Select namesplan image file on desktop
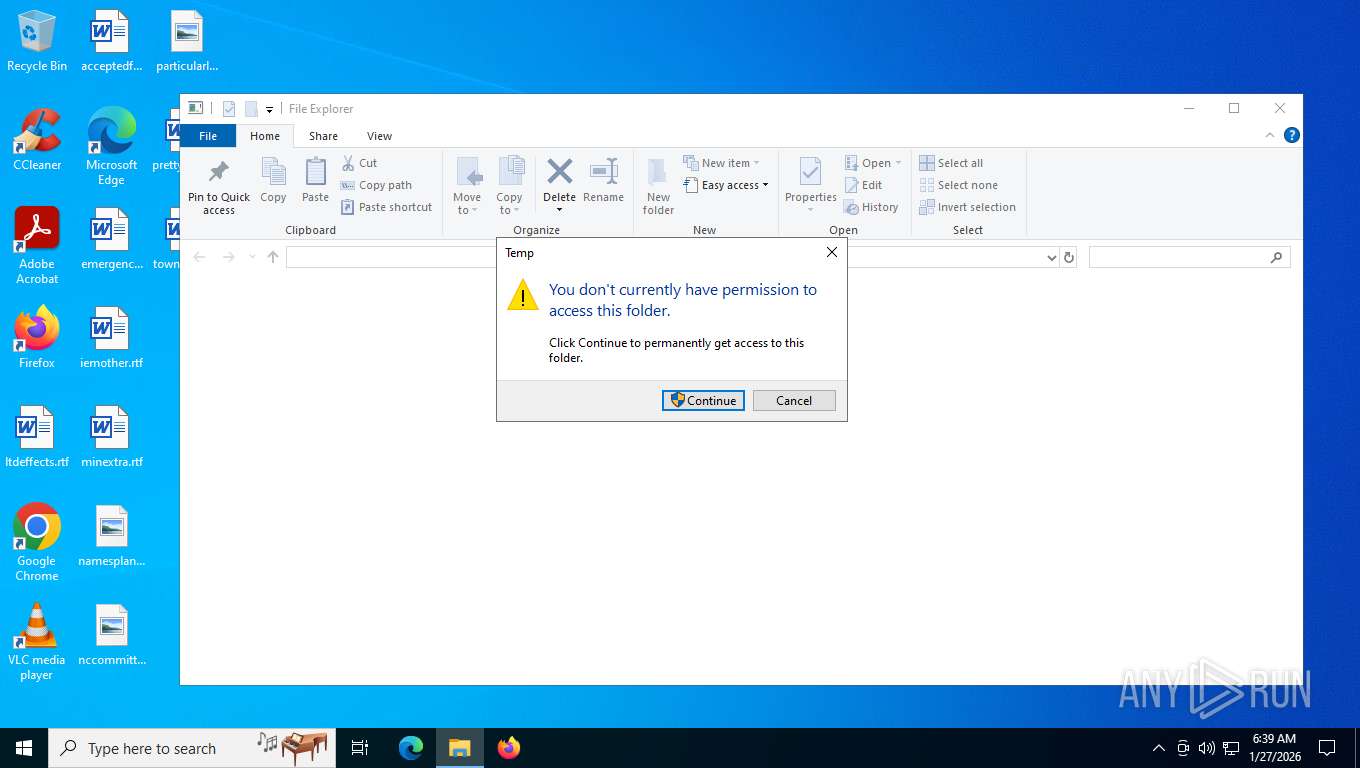Image resolution: width=1360 pixels, height=768 pixels. coord(111,536)
